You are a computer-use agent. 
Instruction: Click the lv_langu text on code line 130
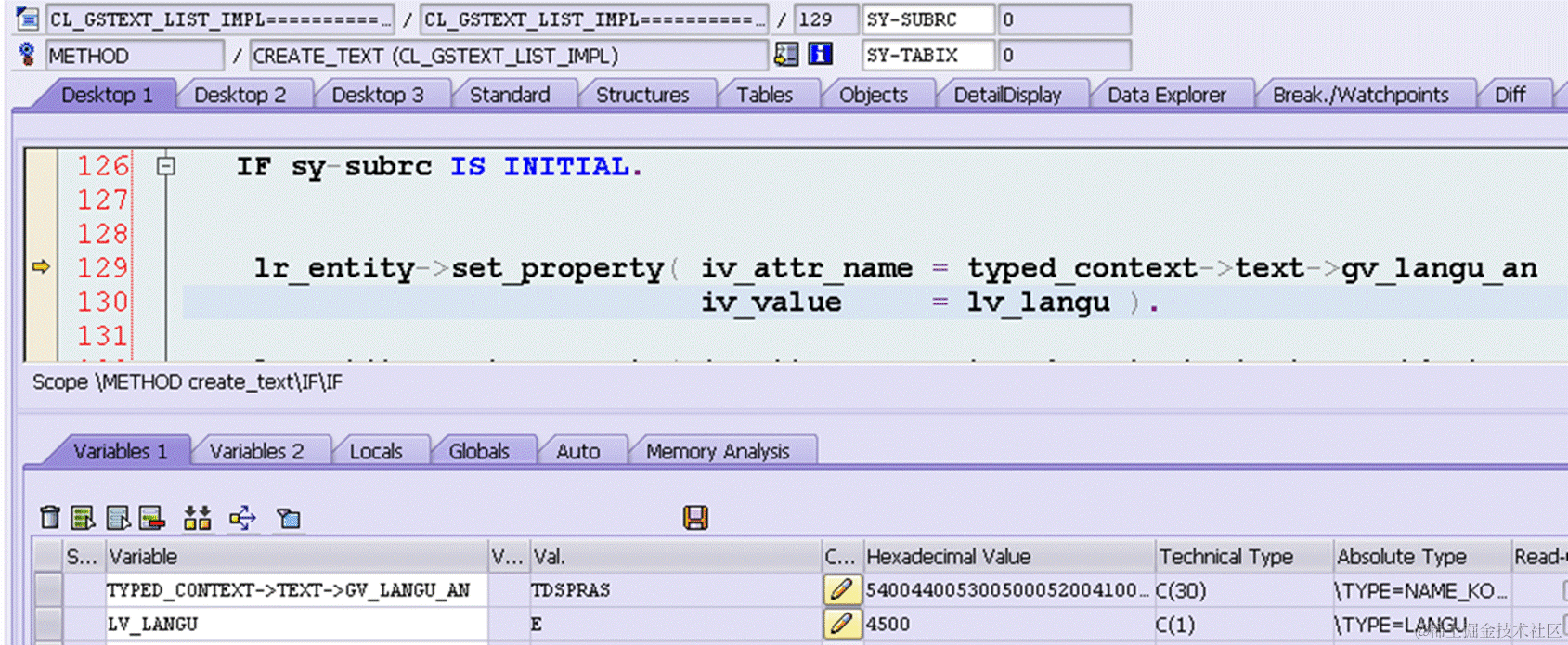coord(1038,303)
